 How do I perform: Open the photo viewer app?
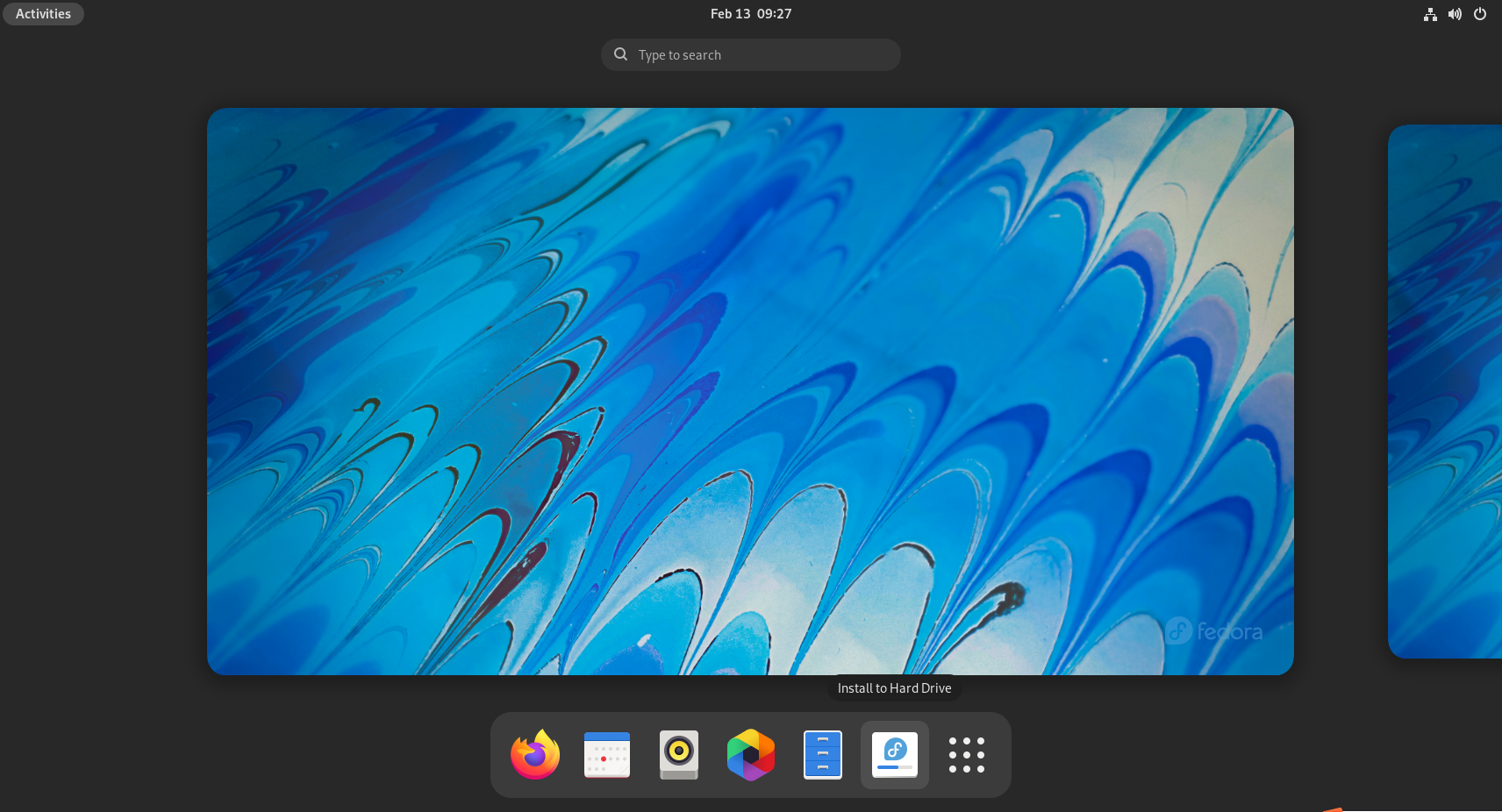tap(750, 754)
